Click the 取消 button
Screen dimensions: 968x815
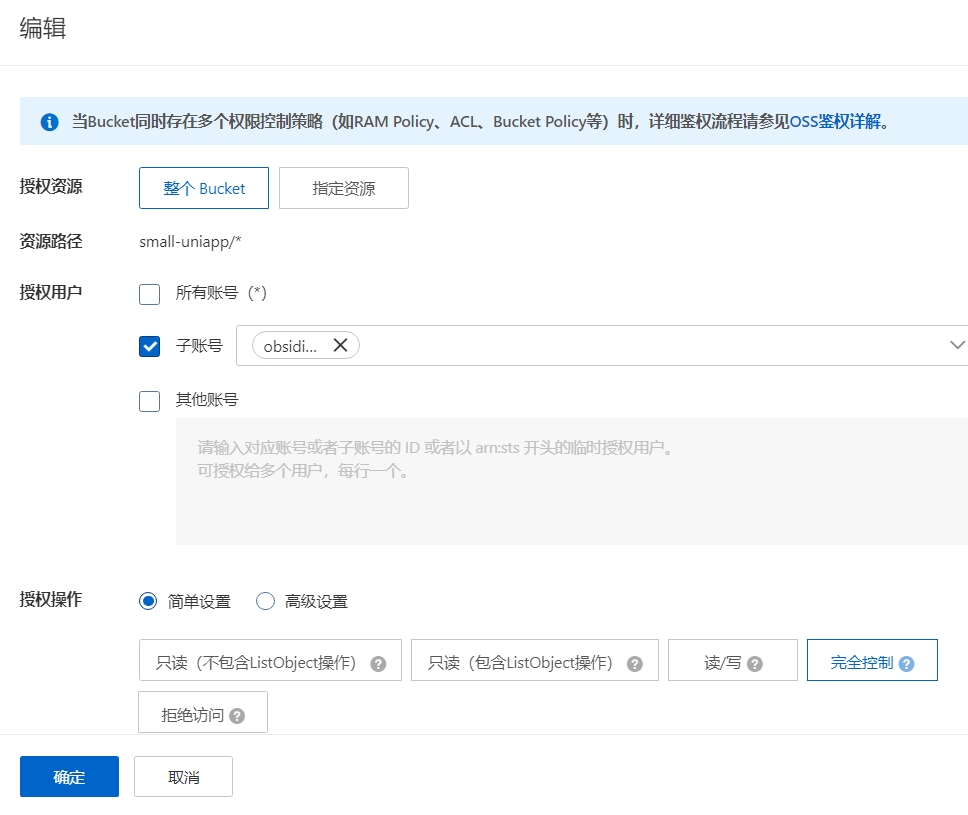tap(183, 777)
